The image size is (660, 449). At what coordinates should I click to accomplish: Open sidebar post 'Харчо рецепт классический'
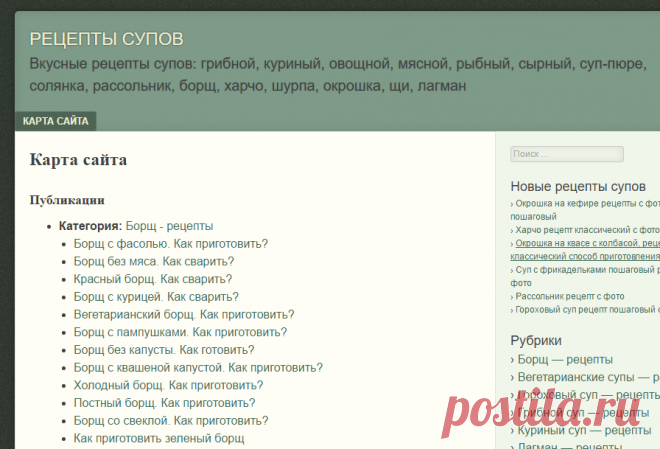point(587,230)
